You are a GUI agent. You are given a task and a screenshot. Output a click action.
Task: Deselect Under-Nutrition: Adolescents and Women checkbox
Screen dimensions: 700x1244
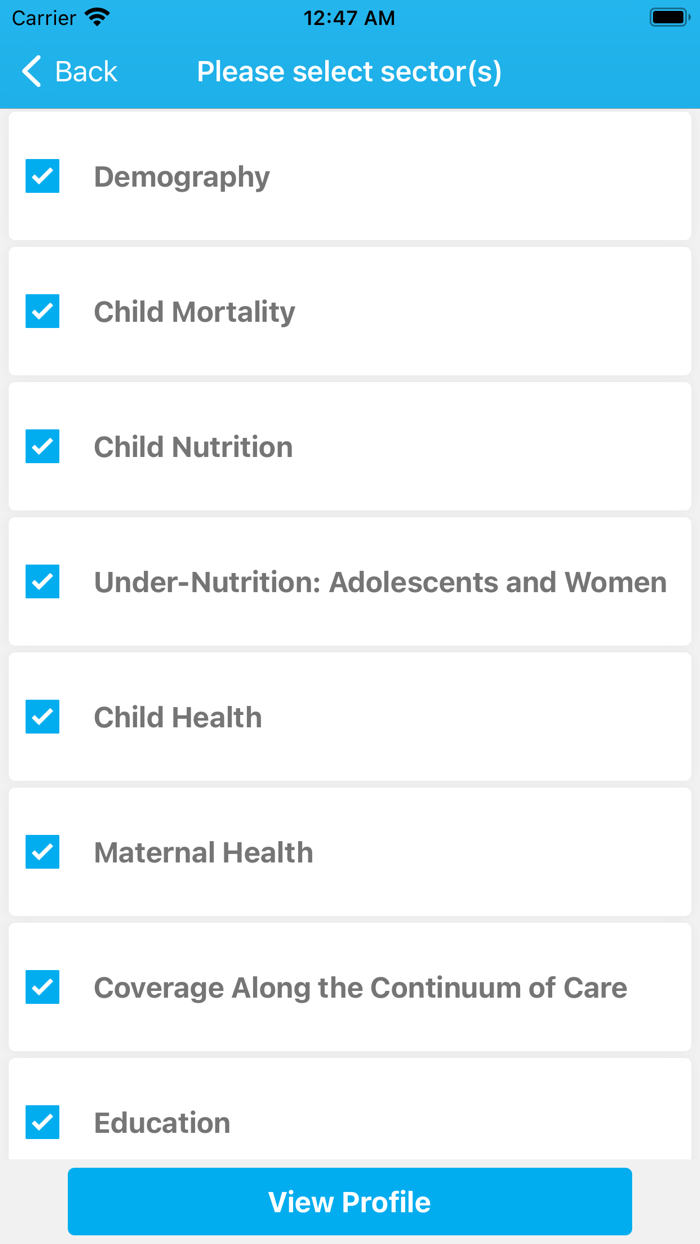coord(42,581)
